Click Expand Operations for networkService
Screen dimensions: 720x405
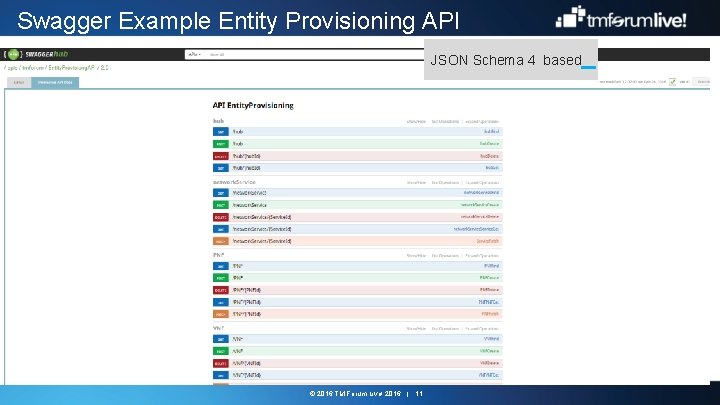pyautogui.click(x=482, y=183)
